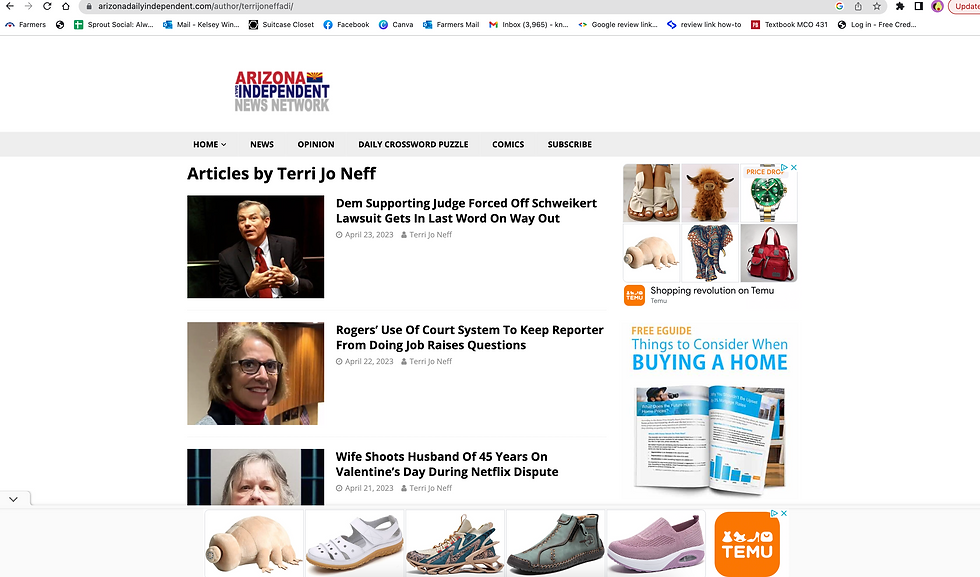
Task: Bookmark this page with the star icon
Action: 877,6
